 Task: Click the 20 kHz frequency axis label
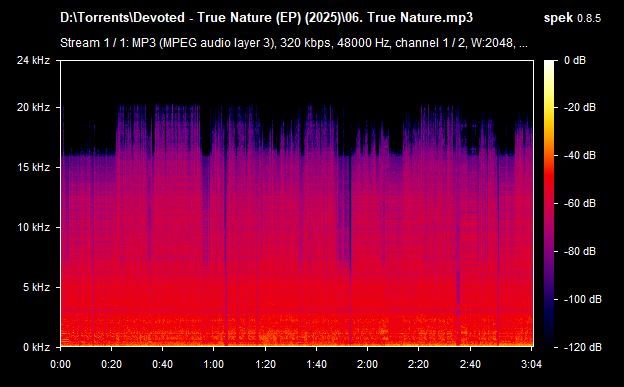pyautogui.click(x=33, y=108)
